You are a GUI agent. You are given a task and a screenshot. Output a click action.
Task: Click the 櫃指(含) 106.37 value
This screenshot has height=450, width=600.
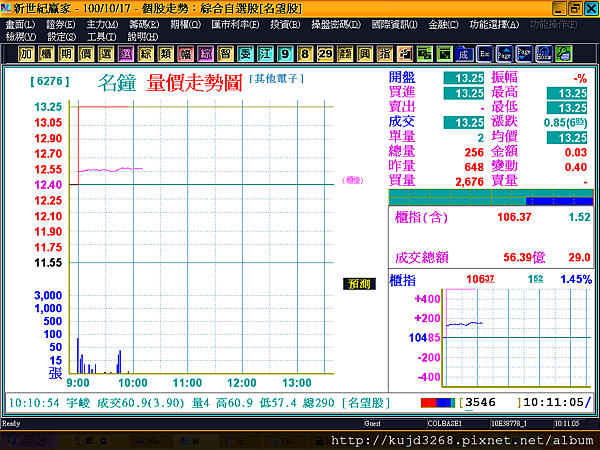tap(514, 217)
